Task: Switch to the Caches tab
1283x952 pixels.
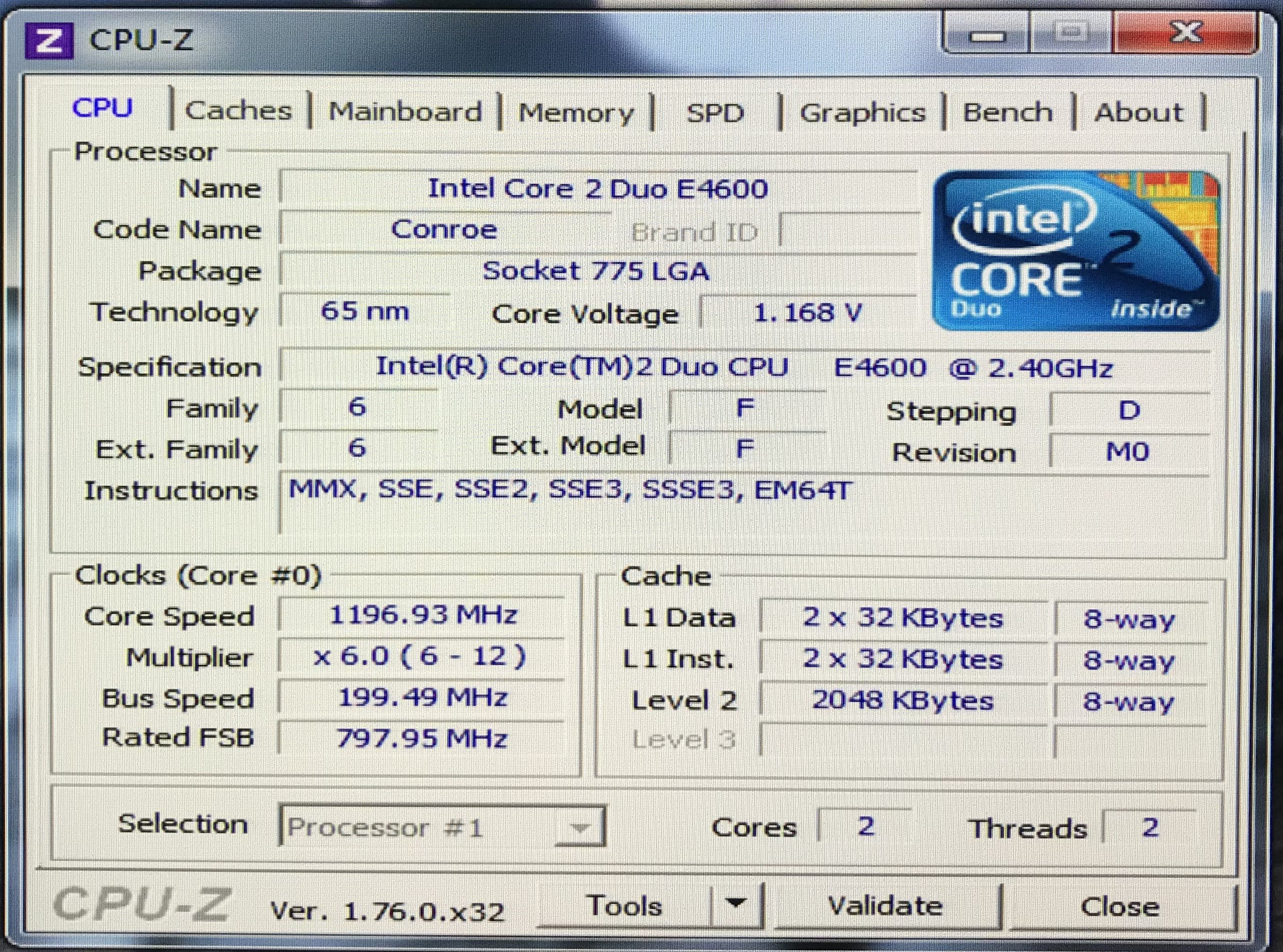Action: pos(239,111)
